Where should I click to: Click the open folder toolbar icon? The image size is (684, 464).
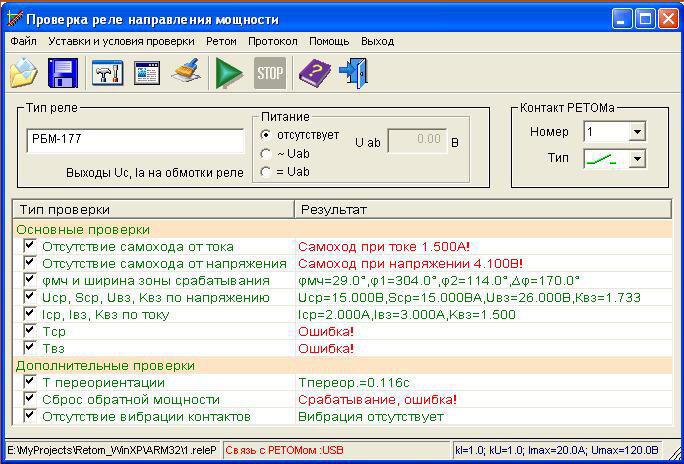click(24, 73)
